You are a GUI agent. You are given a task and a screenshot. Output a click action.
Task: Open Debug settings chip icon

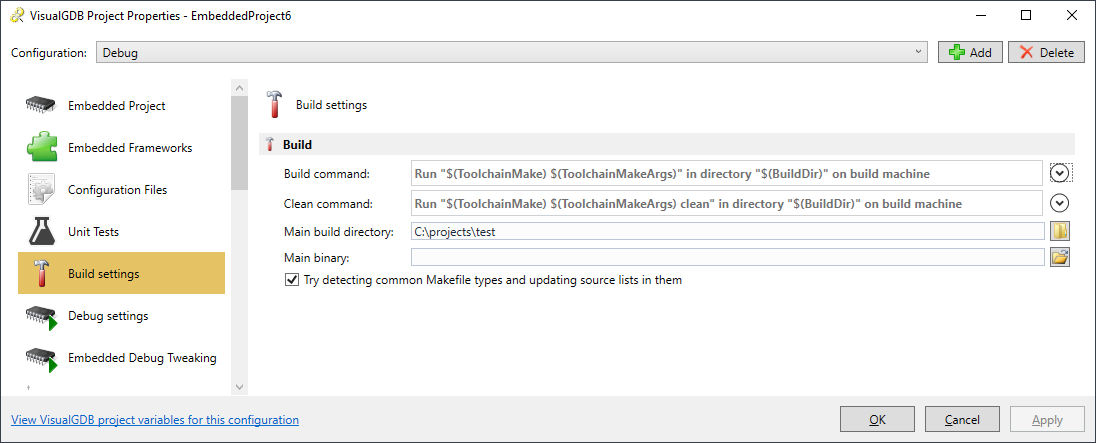pos(41,316)
